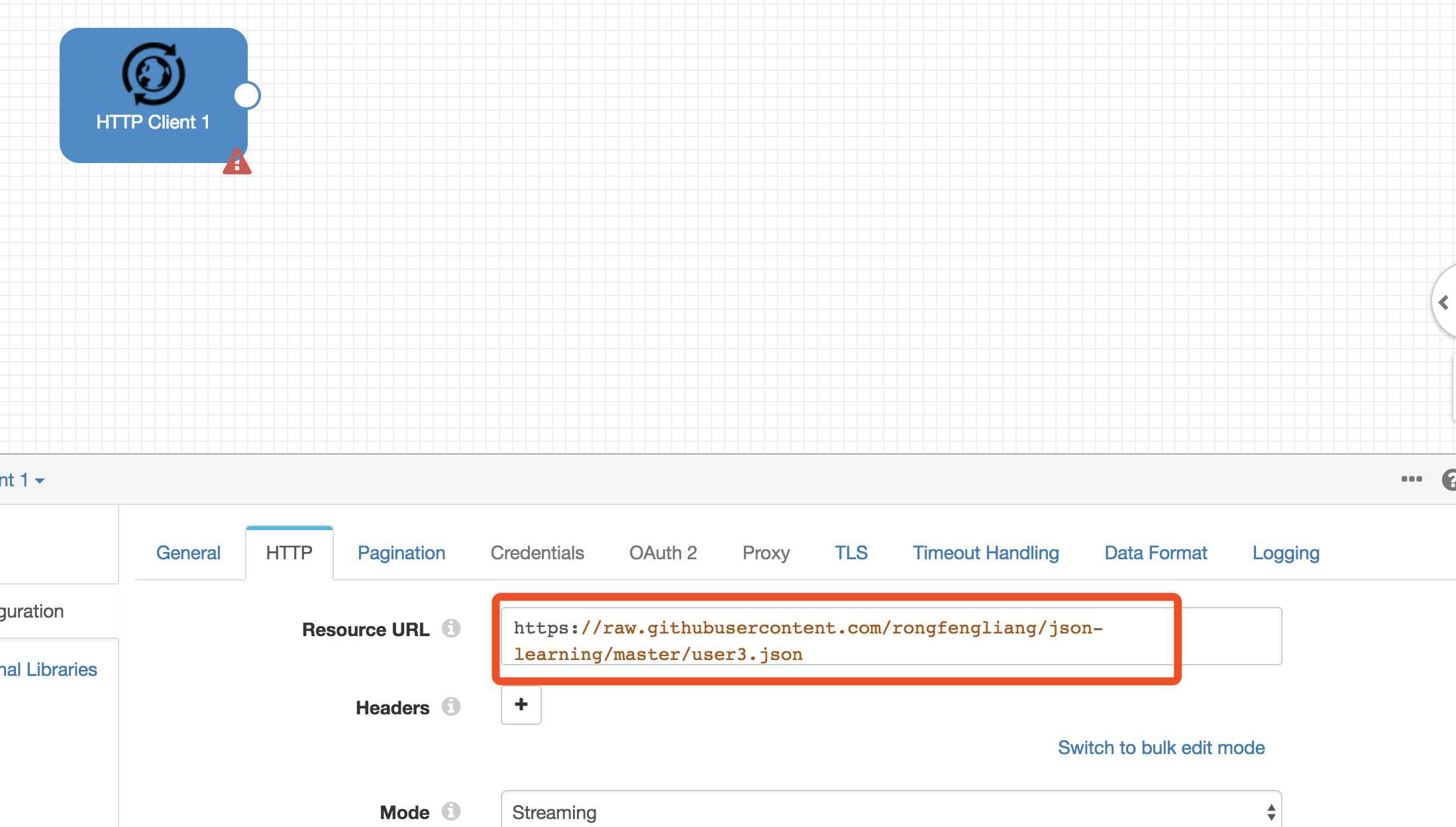Show info tooltip for Resource URL
Image resolution: width=1456 pixels, height=827 pixels.
point(451,628)
